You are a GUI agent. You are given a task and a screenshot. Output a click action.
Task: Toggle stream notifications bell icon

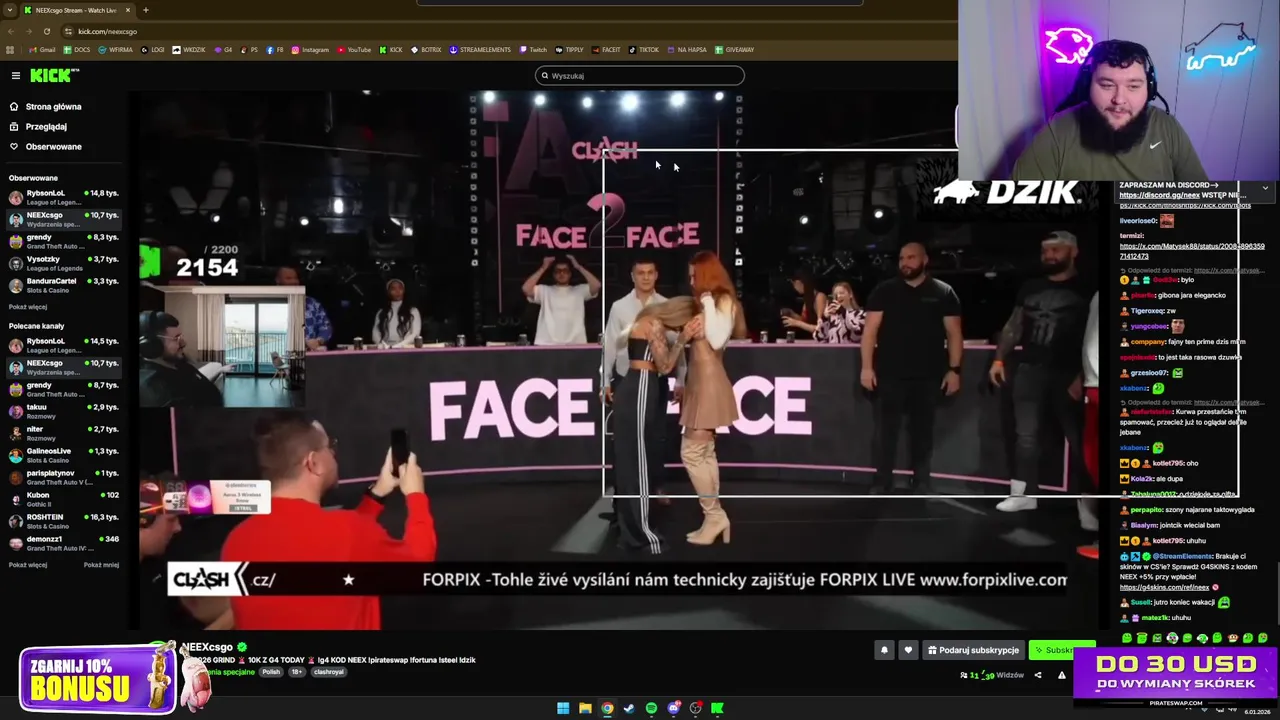tap(884, 650)
